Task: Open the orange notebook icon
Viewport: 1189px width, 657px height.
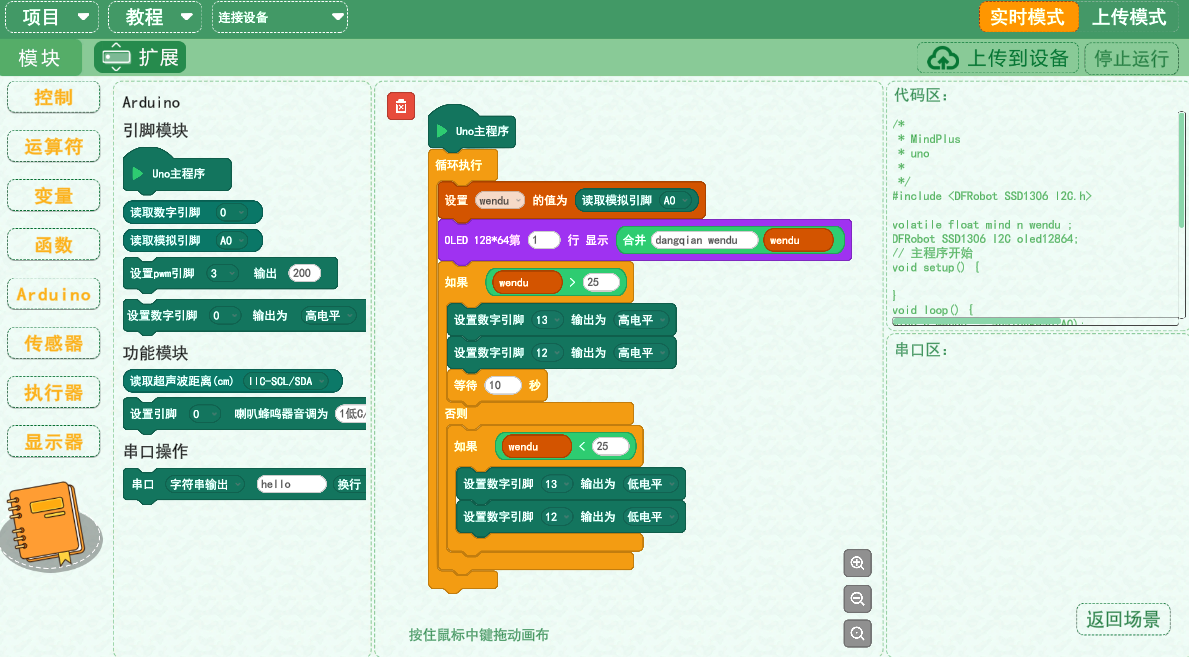Action: click(47, 523)
